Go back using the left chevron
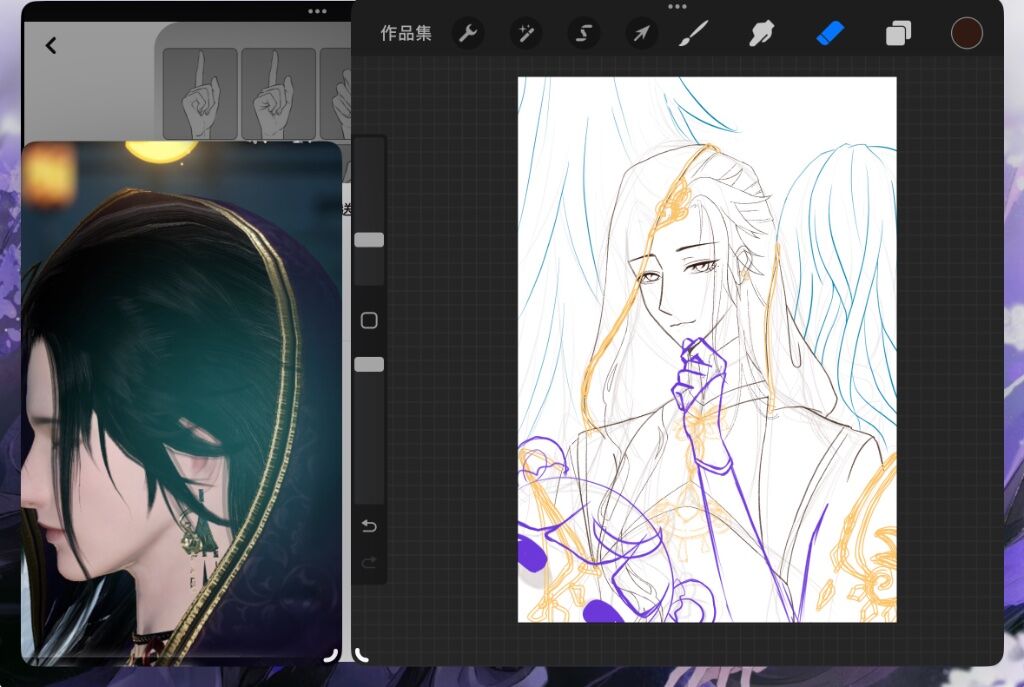 click(51, 45)
